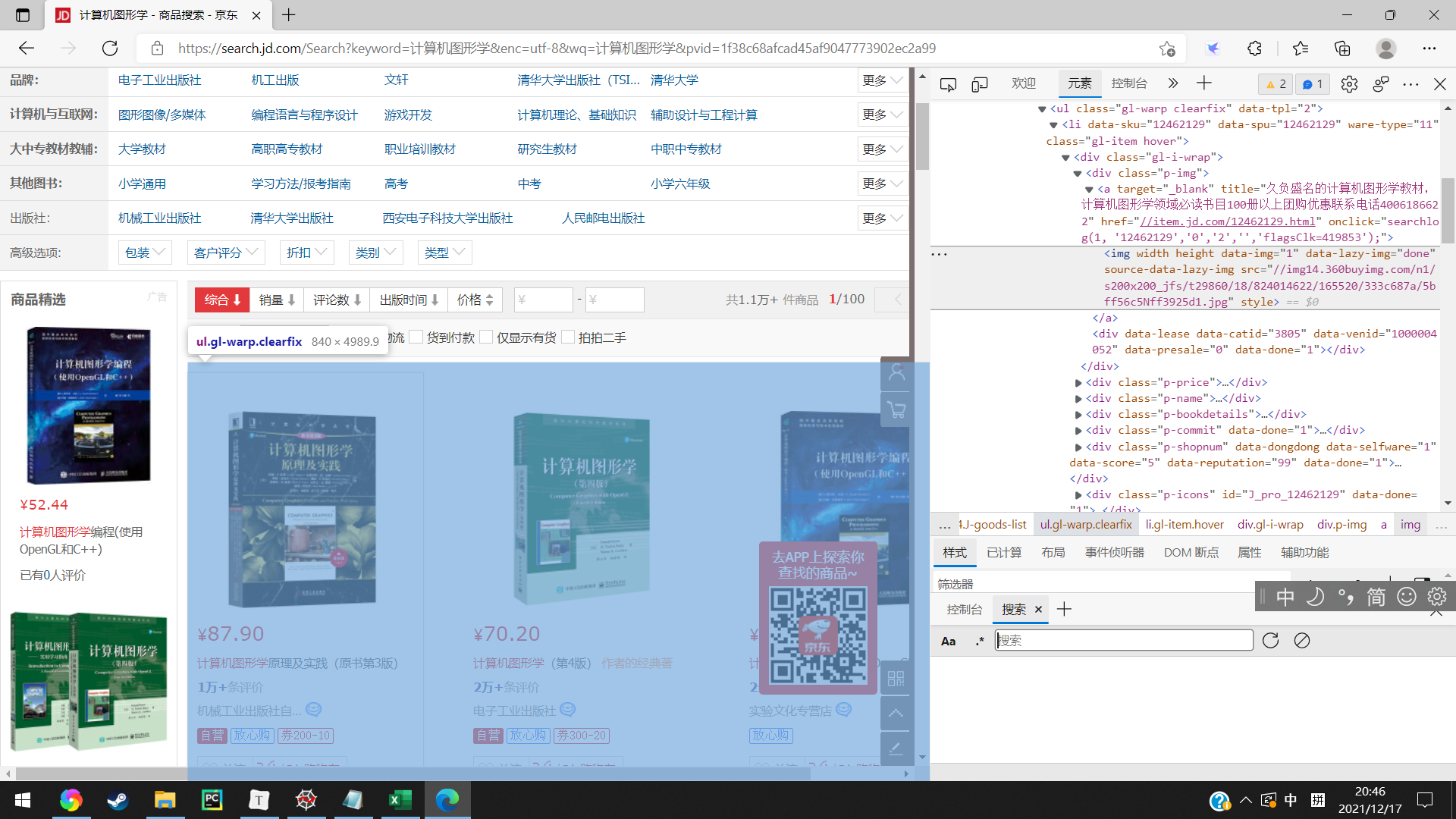Check the 拍拍二手 checkbox
The height and width of the screenshot is (819, 1456).
point(568,337)
